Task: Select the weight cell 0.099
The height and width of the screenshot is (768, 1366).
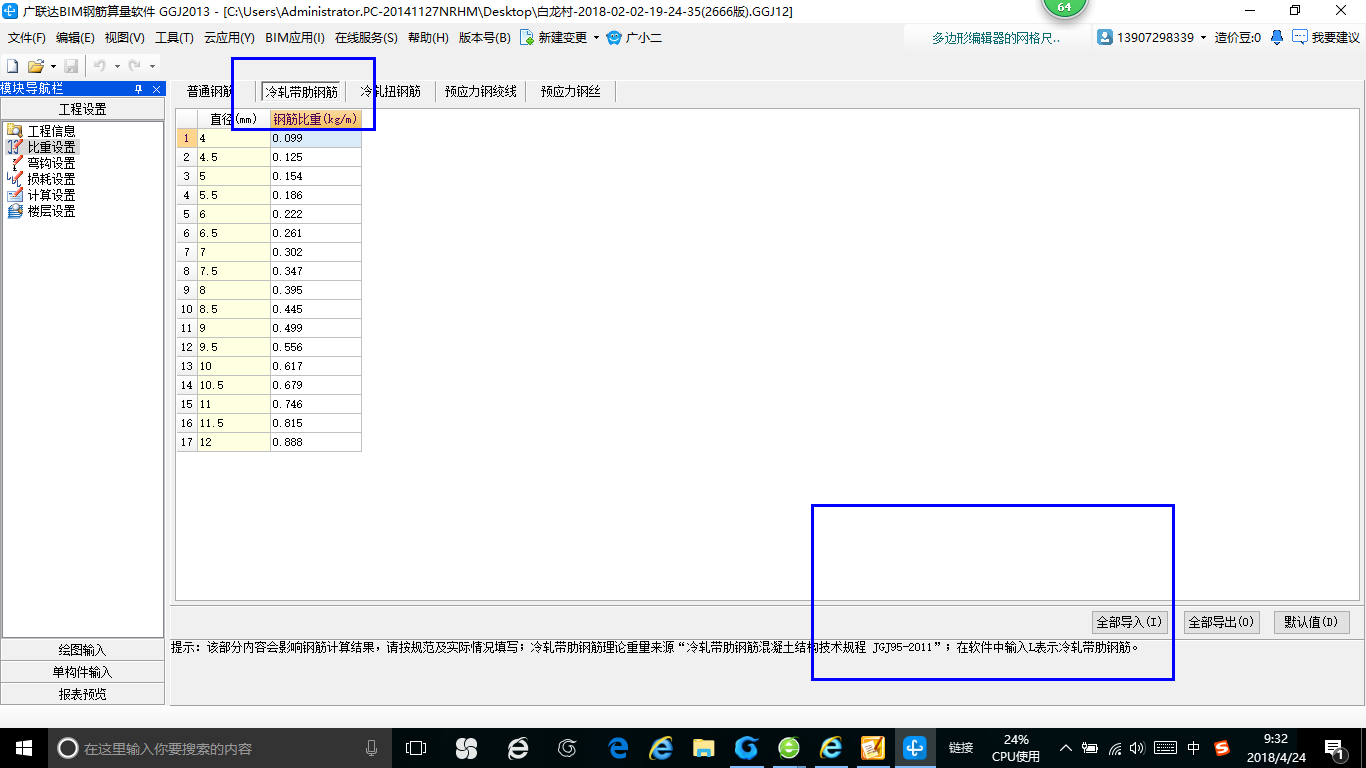Action: [315, 138]
